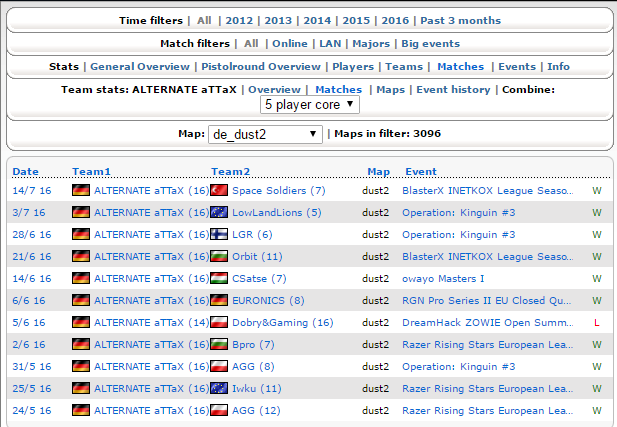617x427 pixels.
Task: Open LowLandLions (5) team link
Action: pos(277,213)
